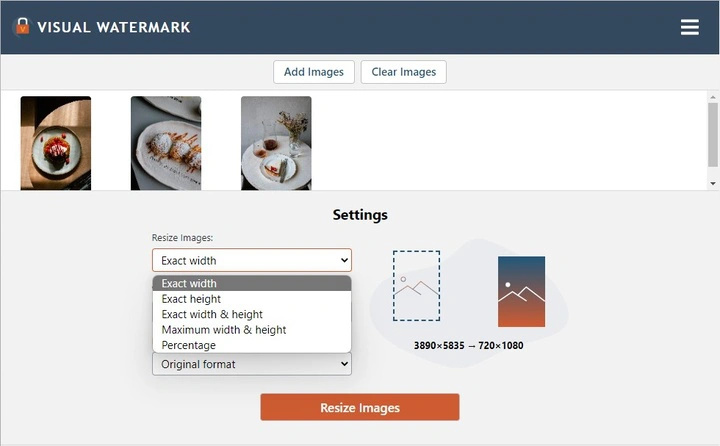Click the Resize Images: label
The image size is (720, 446).
(182, 238)
